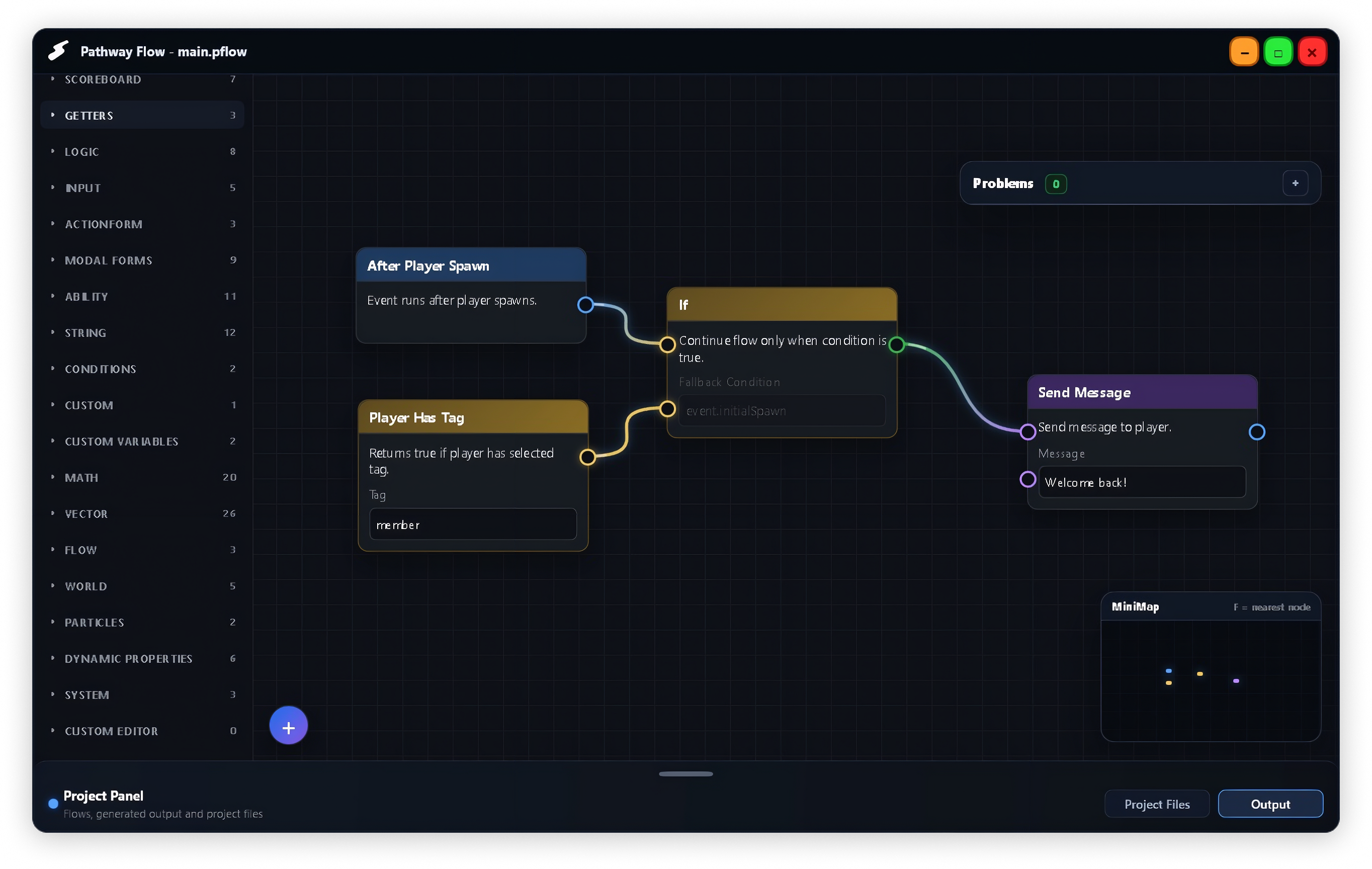Click the Pathway Flow lightning logo icon

click(58, 51)
